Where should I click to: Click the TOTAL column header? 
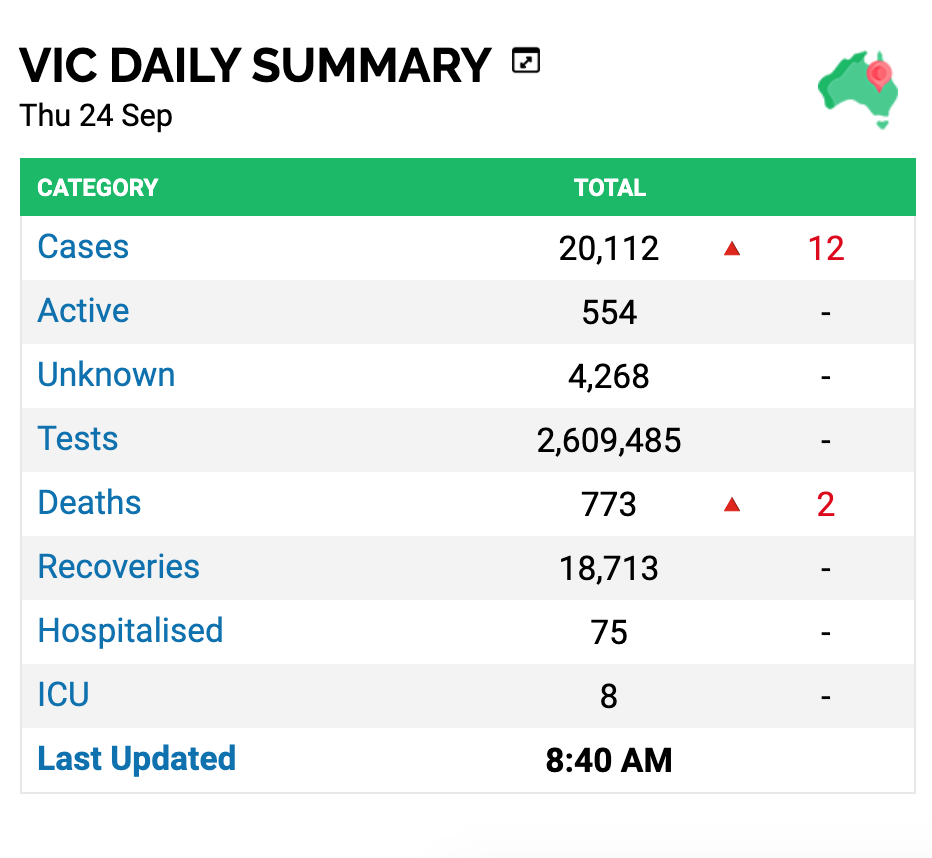[x=610, y=188]
